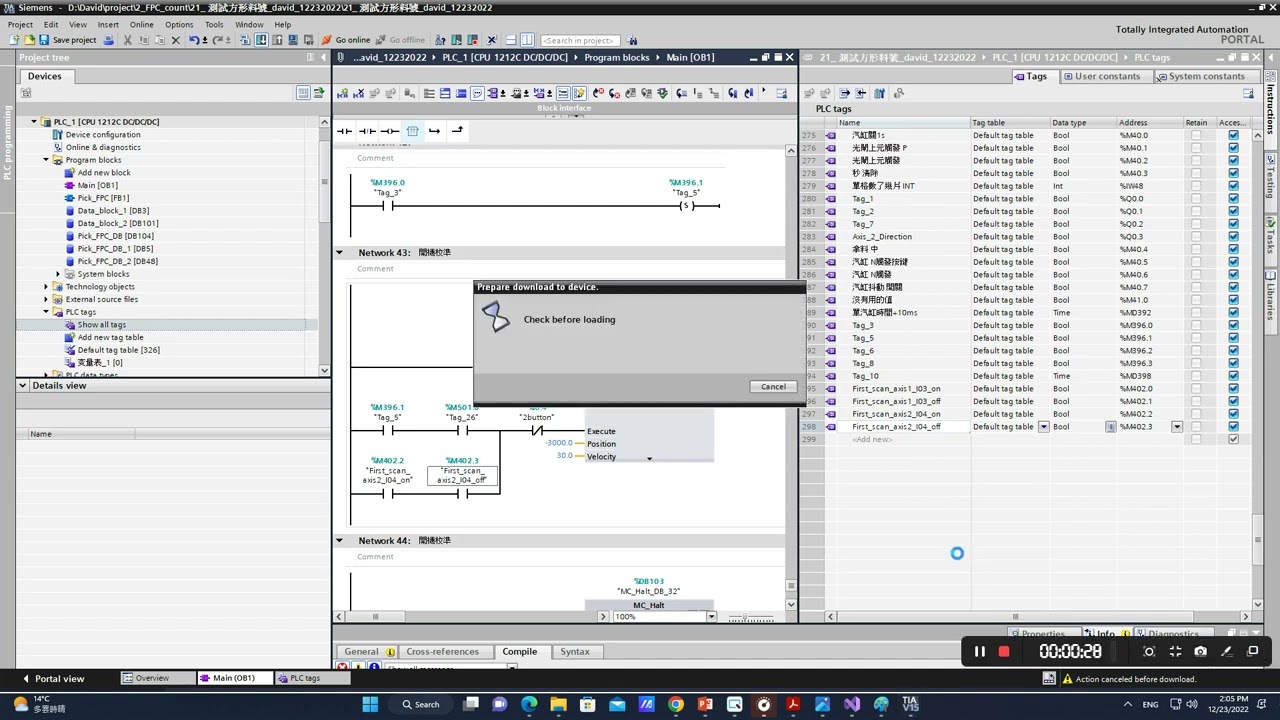The width and height of the screenshot is (1280, 720).
Task: Open File Explorer from the taskbar
Action: click(559, 704)
